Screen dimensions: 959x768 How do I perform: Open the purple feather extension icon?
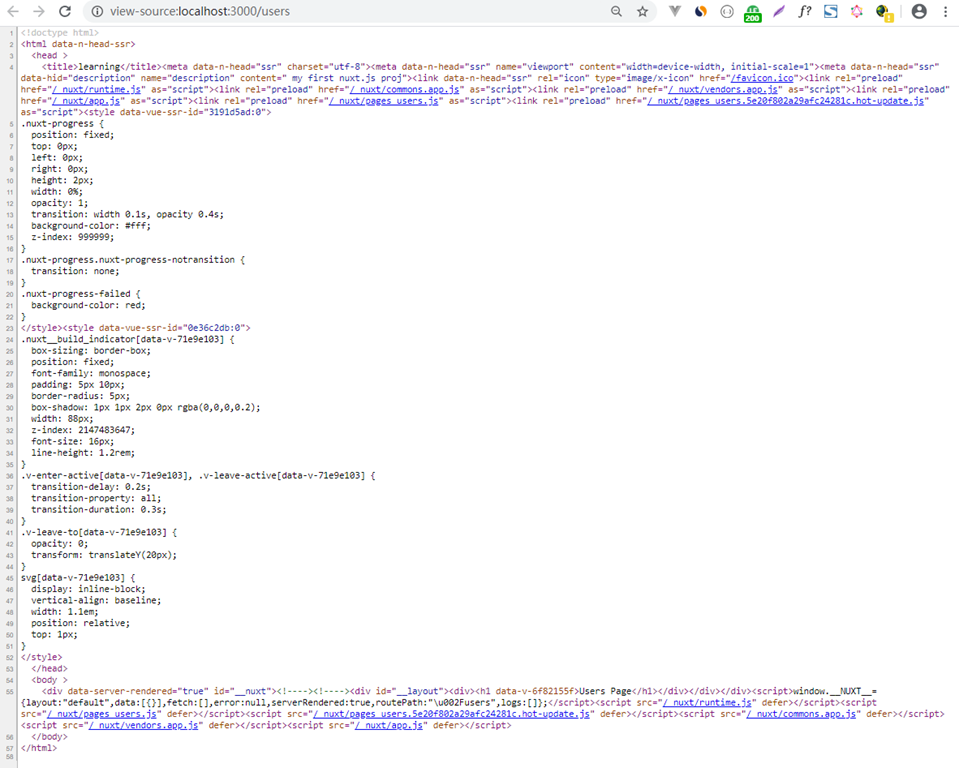[779, 11]
